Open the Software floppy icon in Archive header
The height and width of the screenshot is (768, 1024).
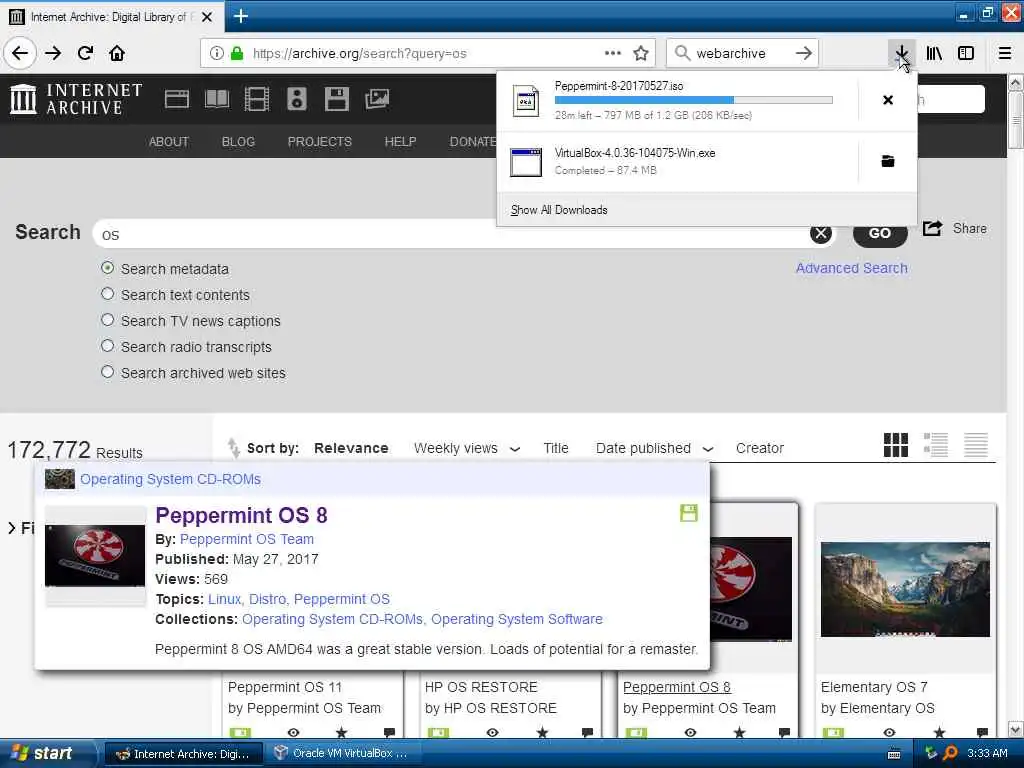point(336,99)
